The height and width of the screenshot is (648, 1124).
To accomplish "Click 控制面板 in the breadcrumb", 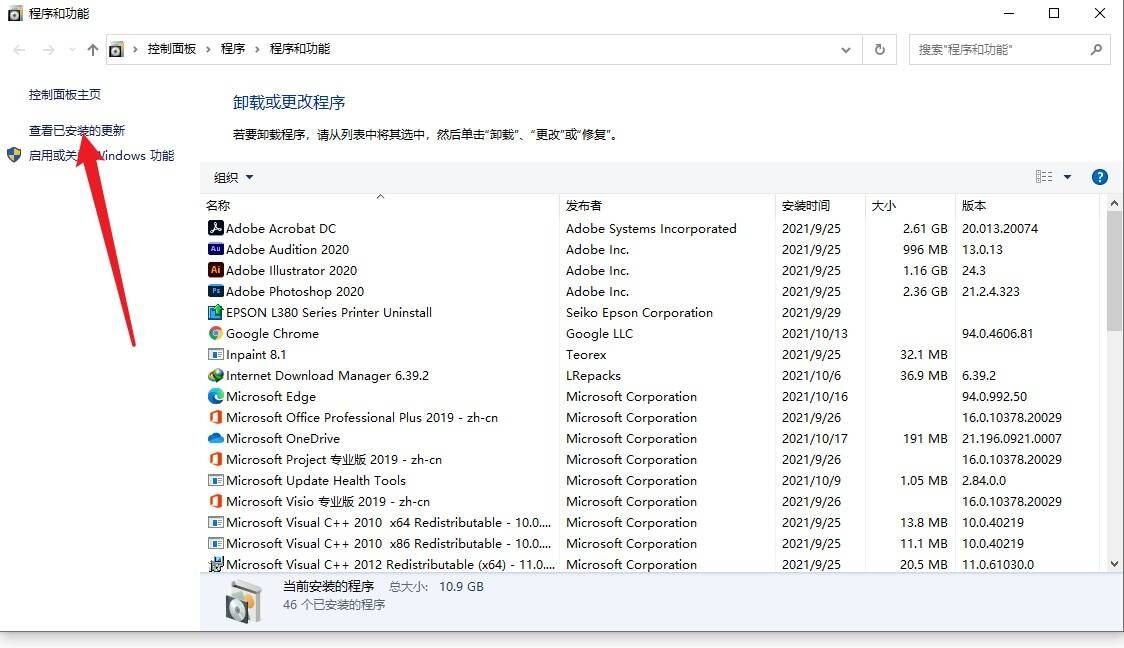I will 171,49.
